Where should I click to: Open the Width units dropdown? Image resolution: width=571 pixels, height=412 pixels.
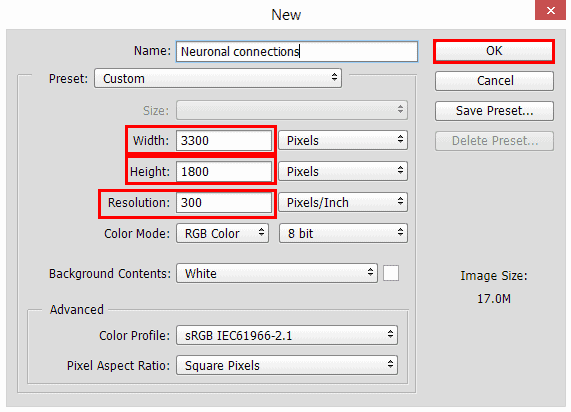coord(343,141)
